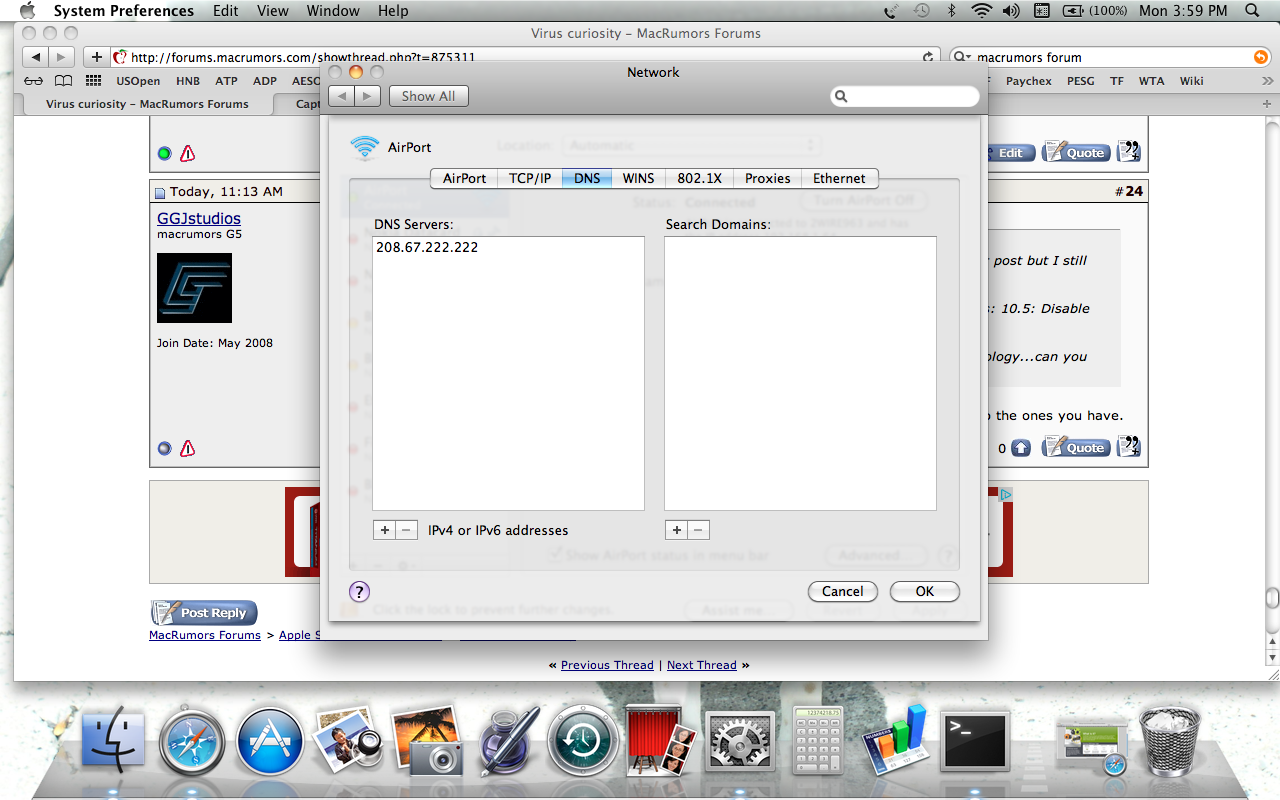Open the Wi-Fi status menu

[981, 11]
